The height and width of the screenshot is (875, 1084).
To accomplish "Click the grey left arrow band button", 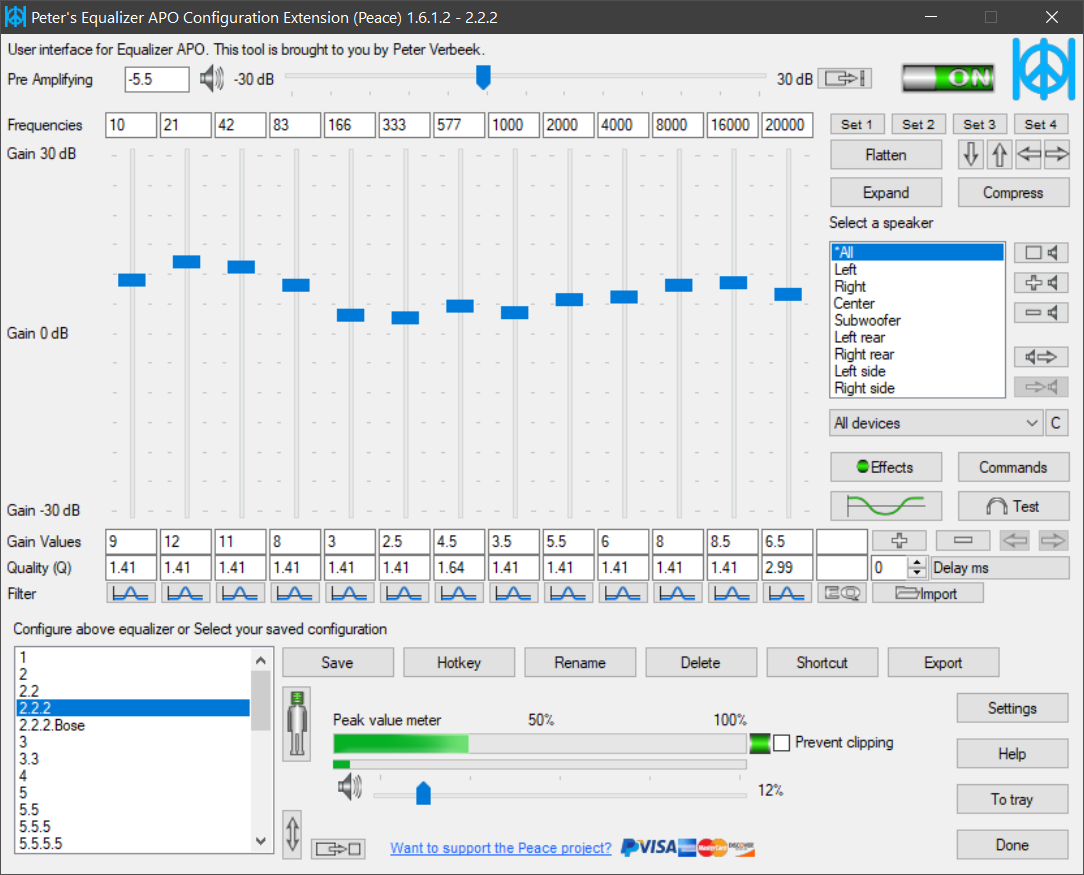I will (x=1015, y=540).
